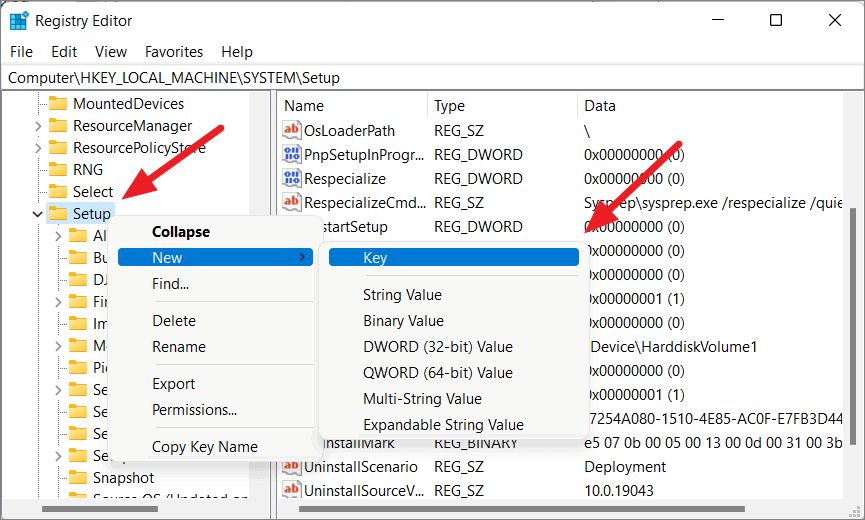Screen dimensions: 865x520
Task: Click the RespecializeCmdLine string value icon
Action: (291, 202)
